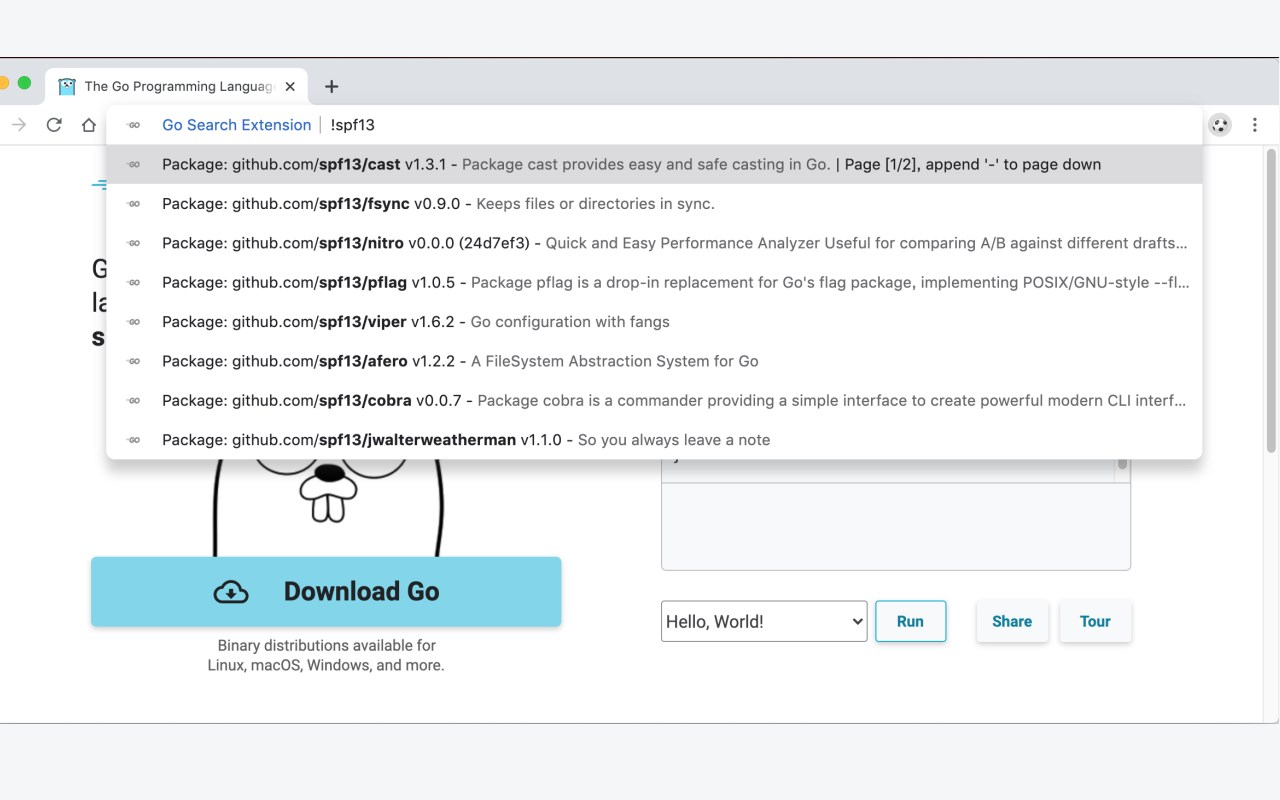
Task: Click the Download Go button
Action: click(x=326, y=592)
